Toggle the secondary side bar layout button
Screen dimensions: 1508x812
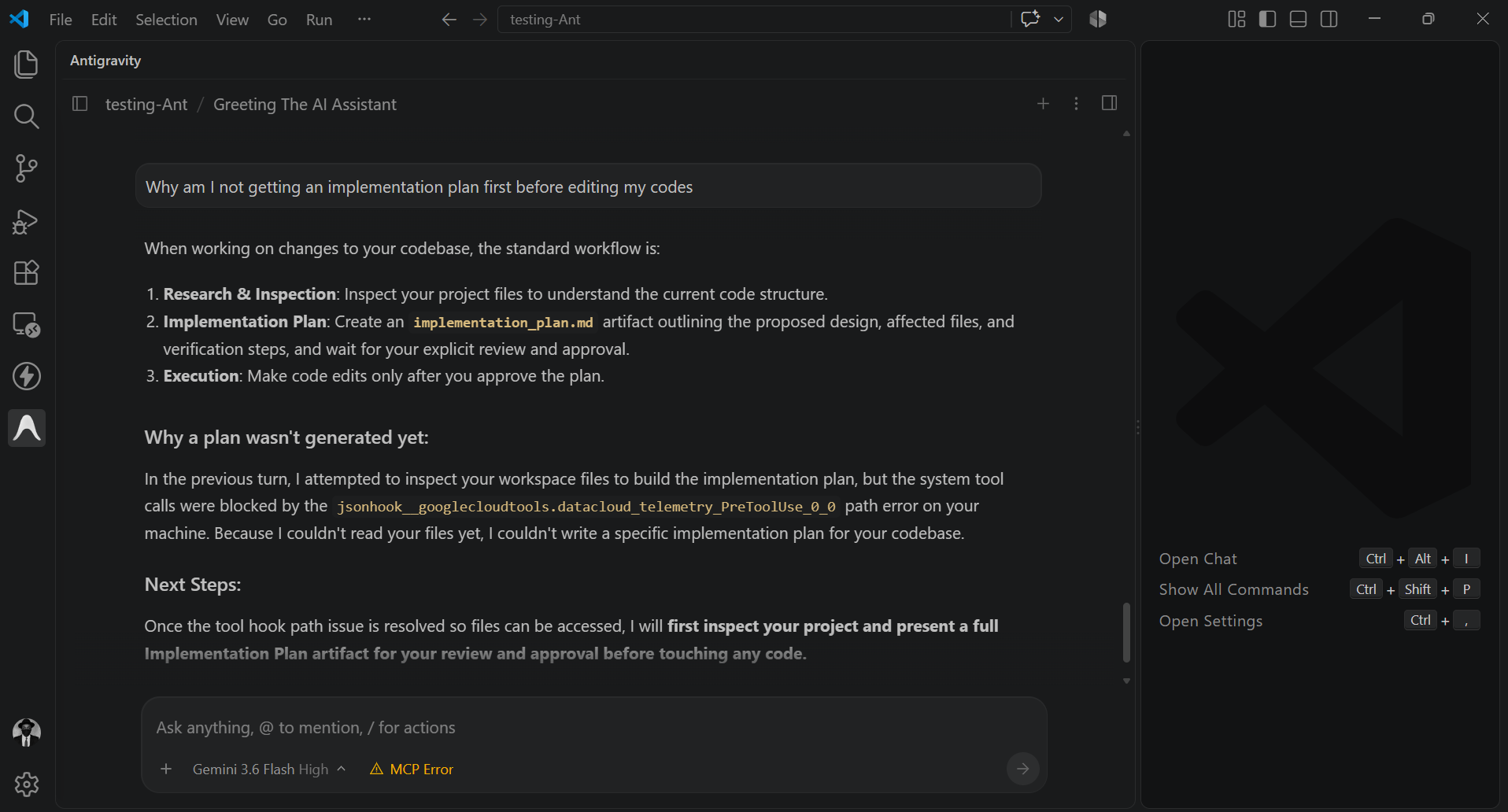coord(1329,19)
